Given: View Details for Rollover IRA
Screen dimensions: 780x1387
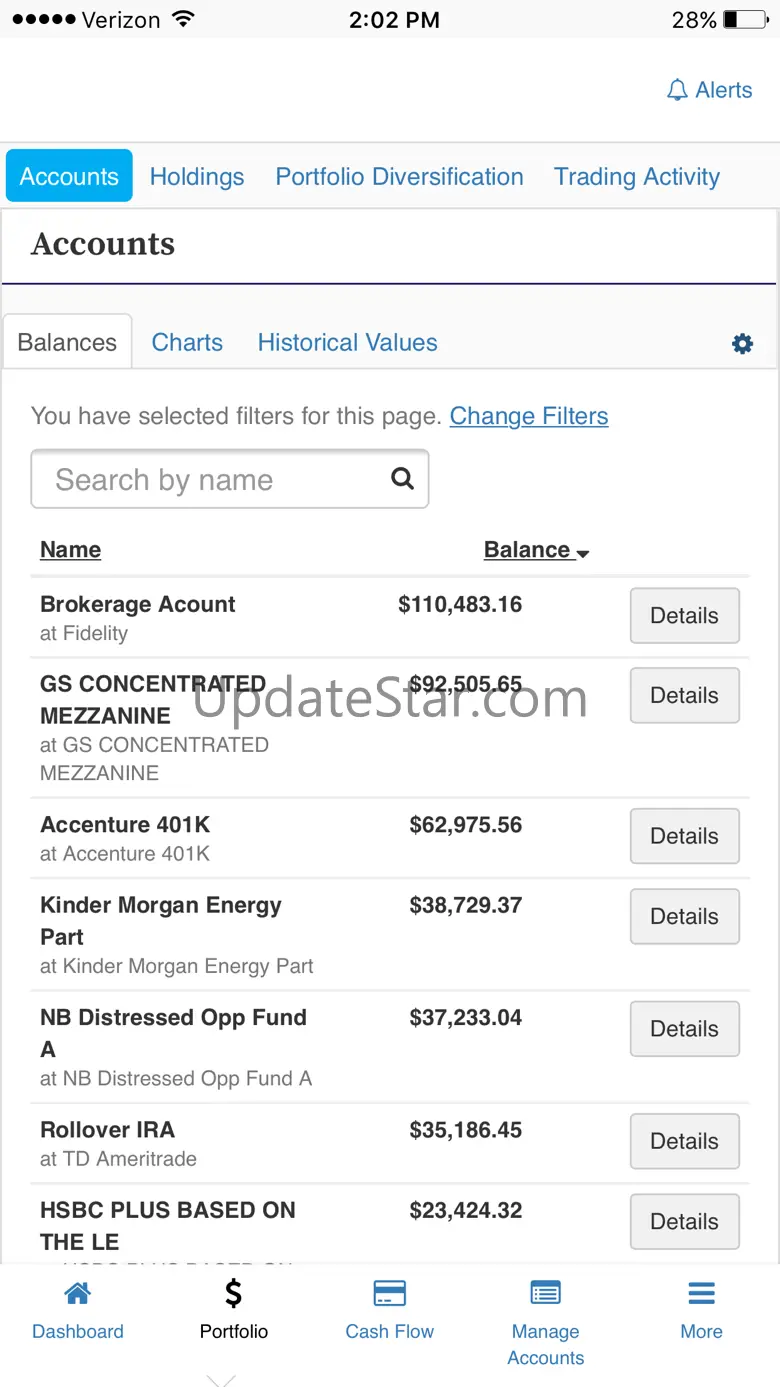Looking at the screenshot, I should pos(684,1141).
